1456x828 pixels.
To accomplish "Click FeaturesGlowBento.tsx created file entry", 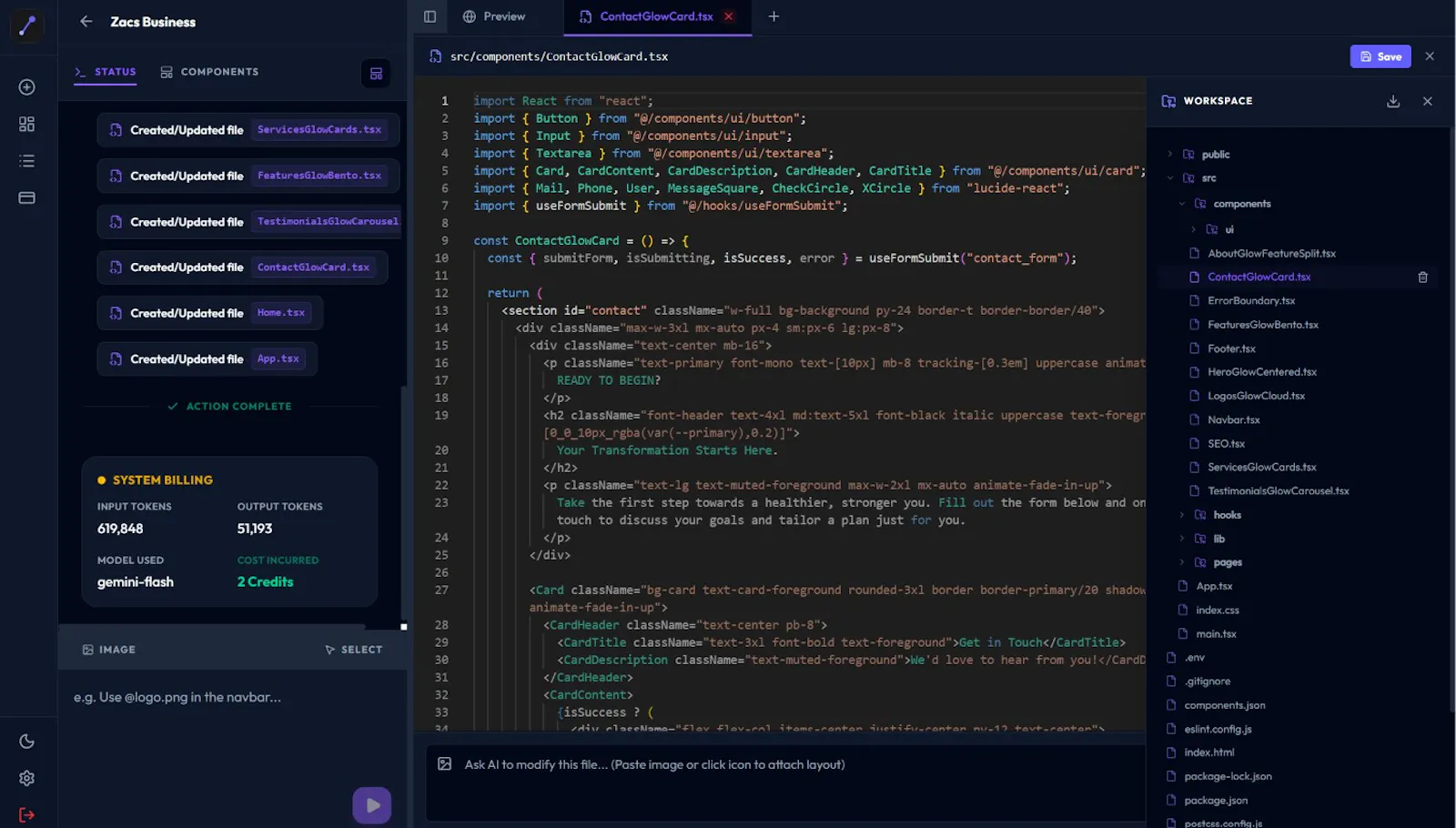I will [x=248, y=176].
